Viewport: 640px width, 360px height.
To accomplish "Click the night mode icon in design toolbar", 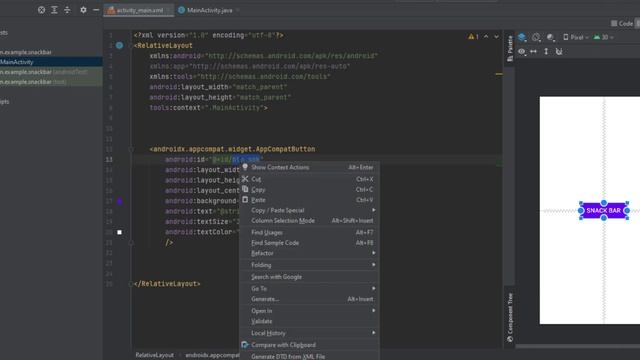I will point(551,38).
